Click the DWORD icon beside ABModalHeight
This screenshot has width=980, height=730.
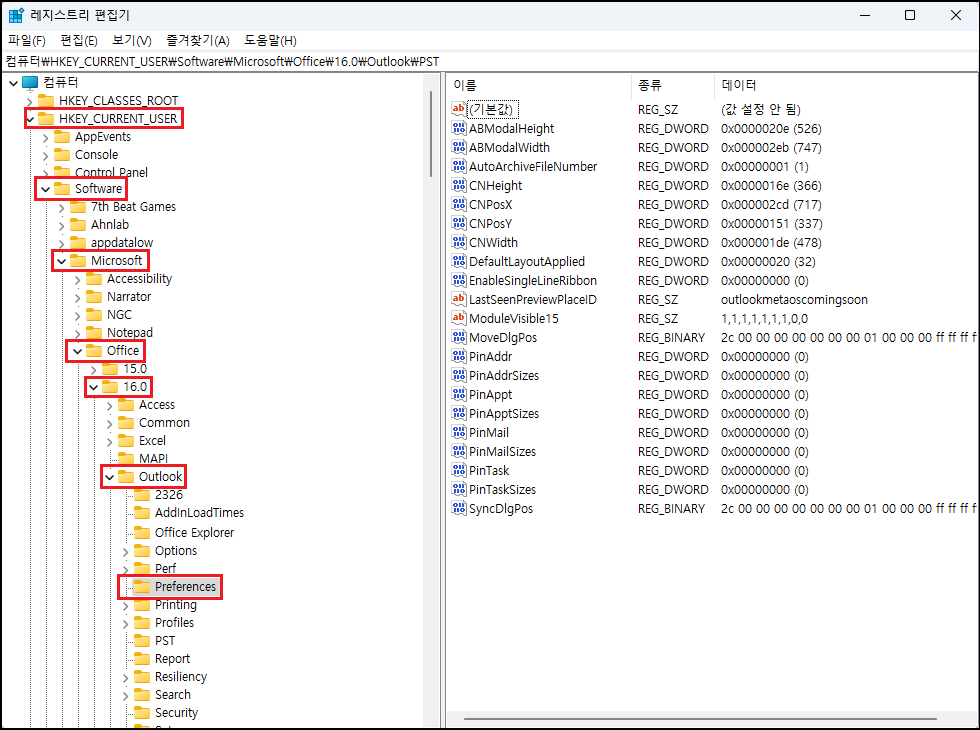[x=459, y=128]
